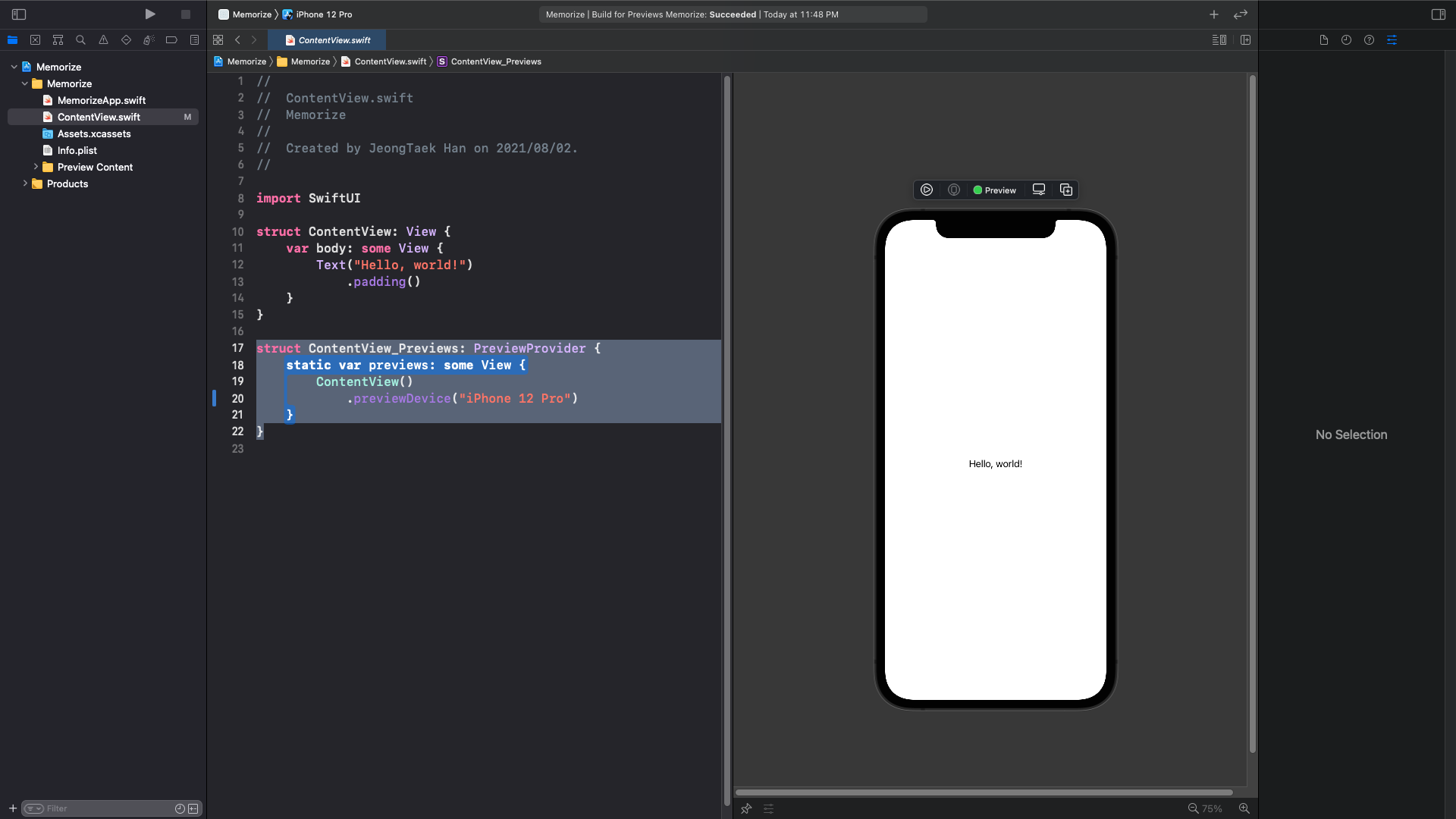Expand the Products group
The image size is (1456, 819).
point(25,184)
